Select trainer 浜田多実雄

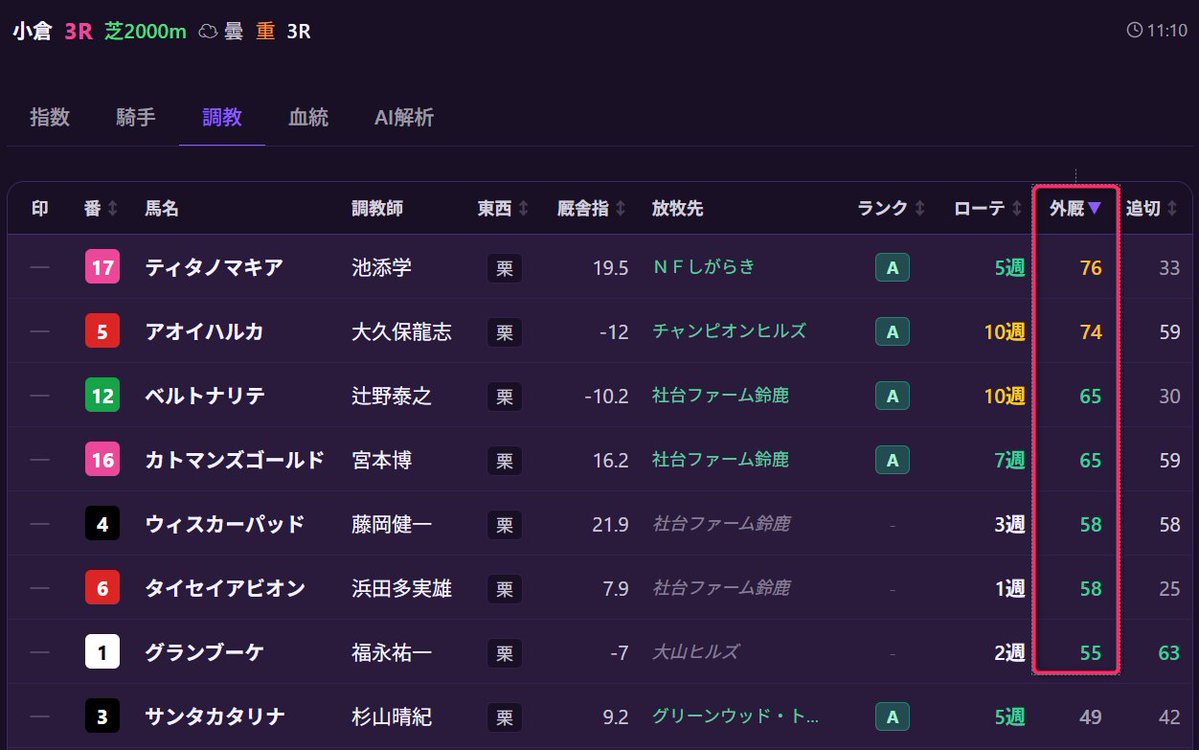[401, 589]
